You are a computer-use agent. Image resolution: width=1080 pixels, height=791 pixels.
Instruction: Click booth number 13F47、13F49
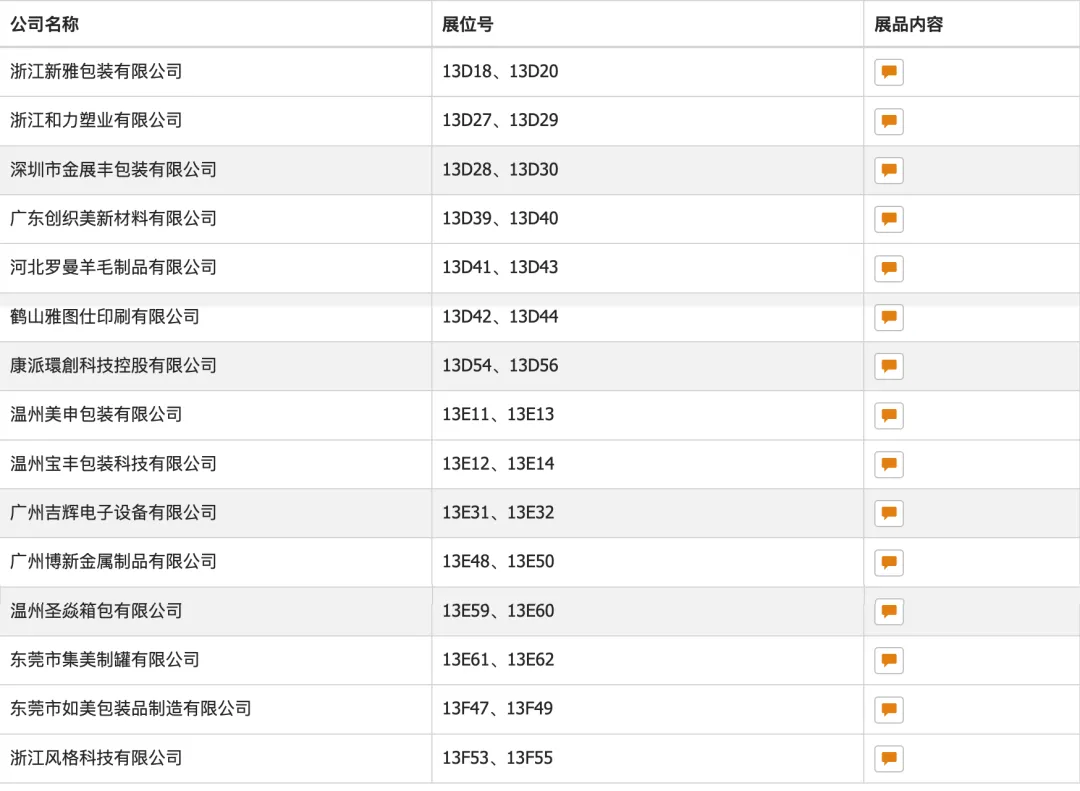click(497, 708)
